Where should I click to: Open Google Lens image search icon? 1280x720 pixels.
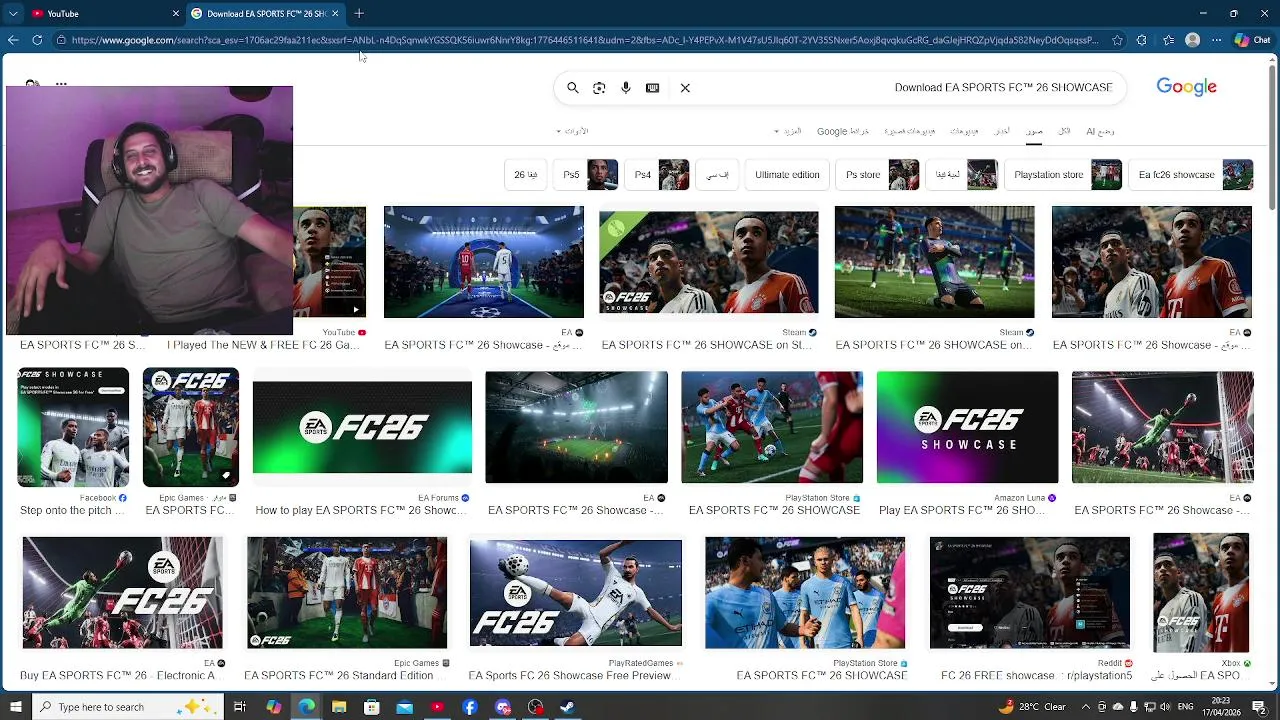pyautogui.click(x=599, y=88)
